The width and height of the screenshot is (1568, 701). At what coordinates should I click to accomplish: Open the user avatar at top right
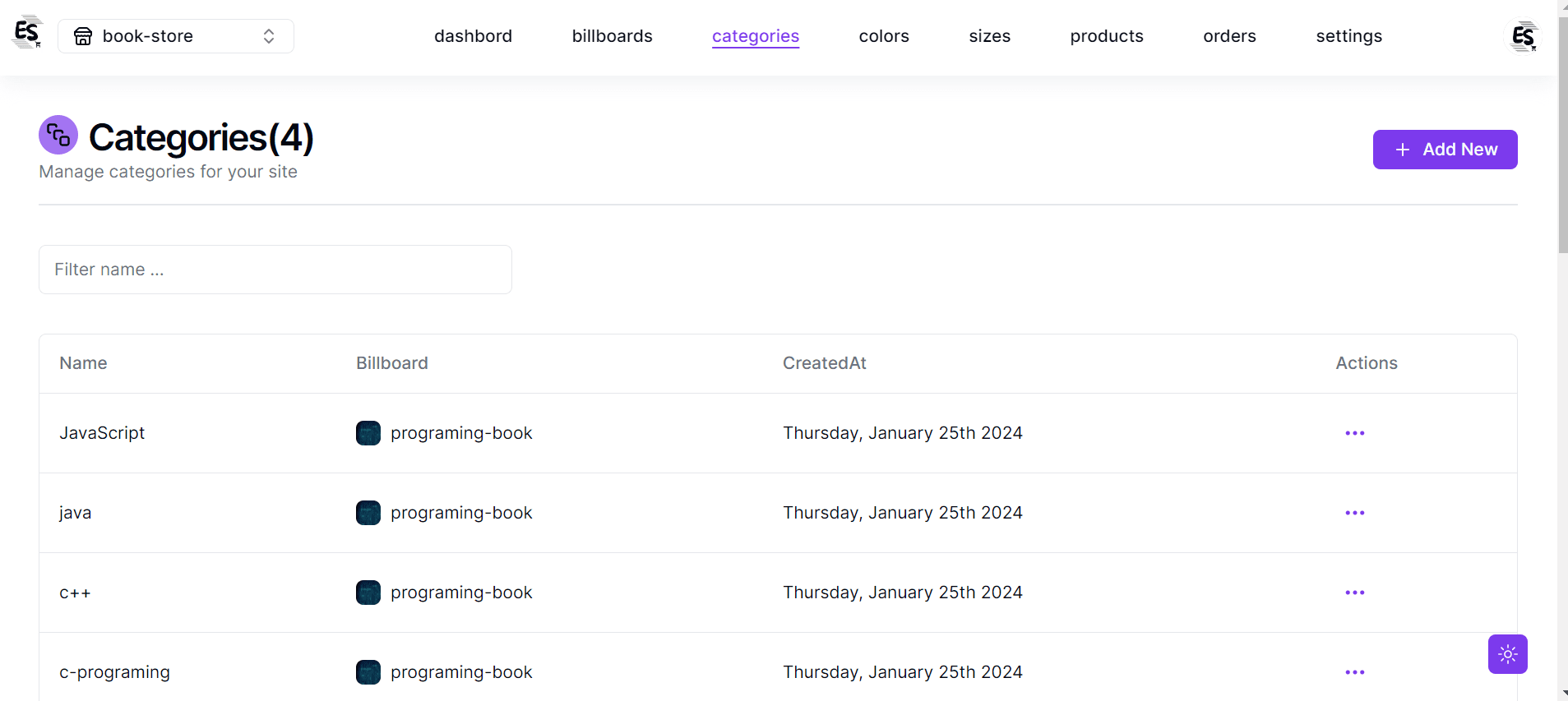[1523, 36]
